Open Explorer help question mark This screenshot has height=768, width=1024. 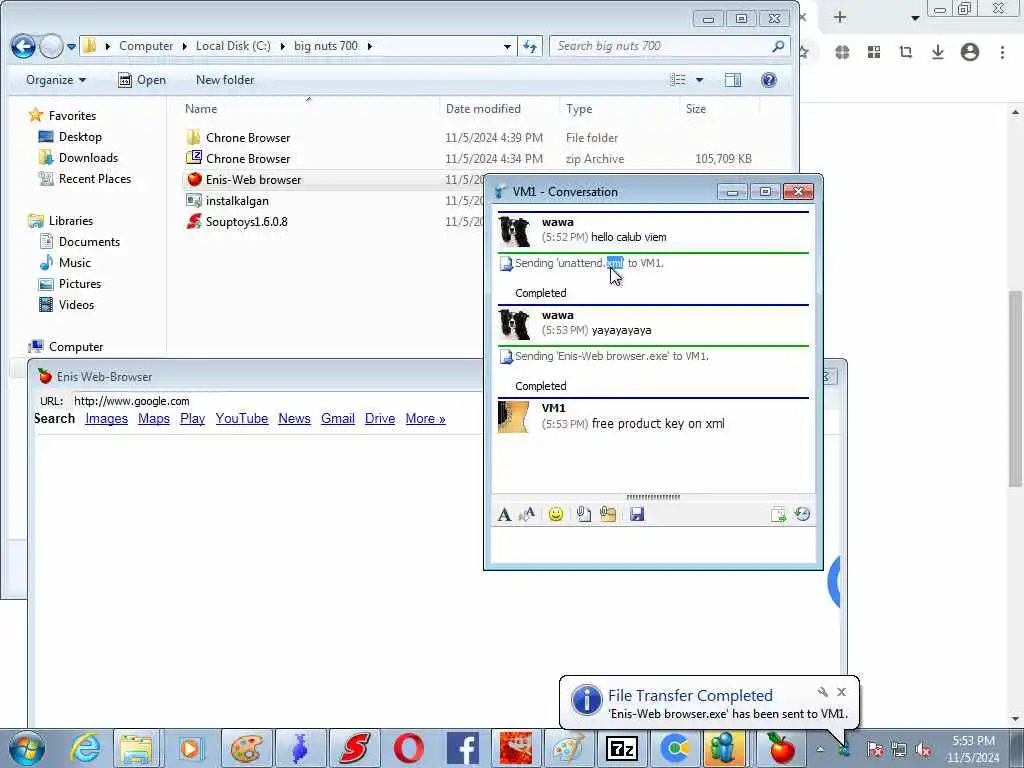tap(769, 80)
